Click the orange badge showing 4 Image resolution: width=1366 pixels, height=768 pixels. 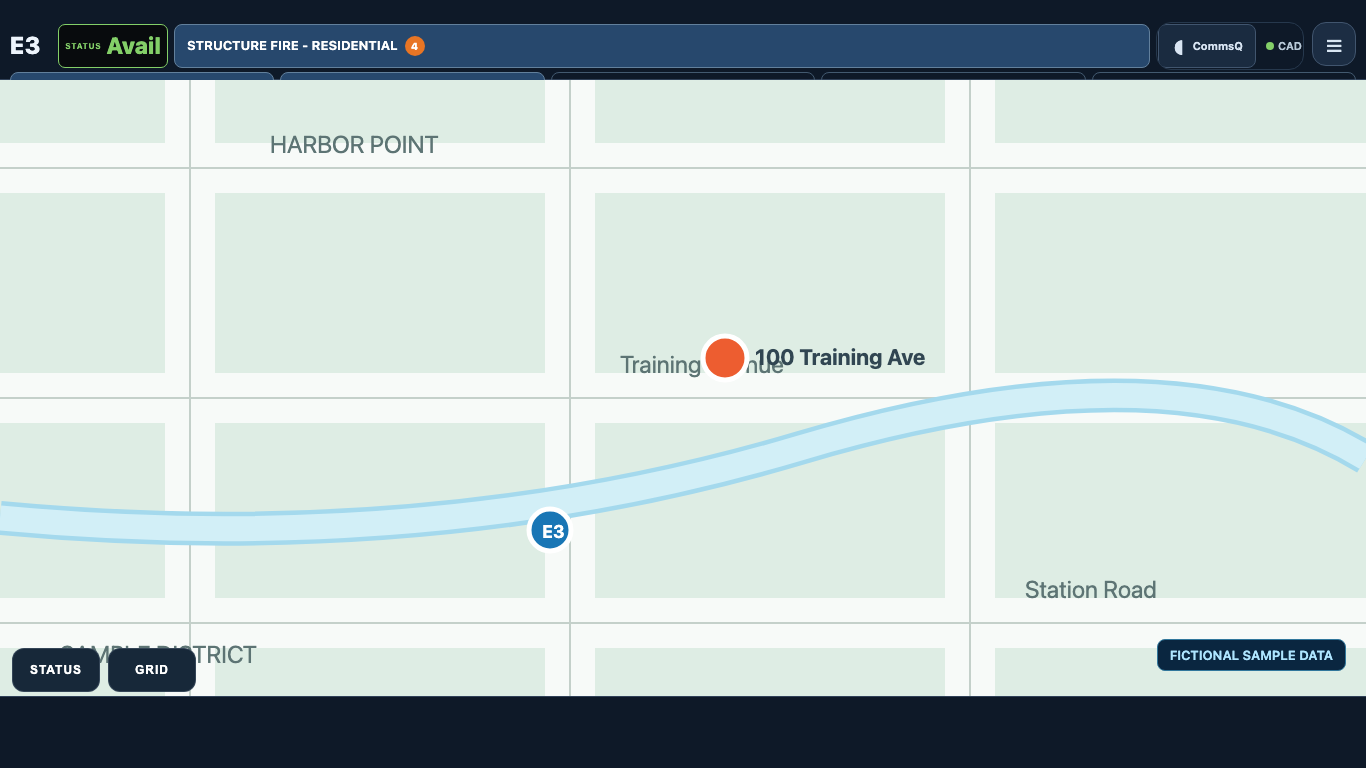pyautogui.click(x=415, y=46)
